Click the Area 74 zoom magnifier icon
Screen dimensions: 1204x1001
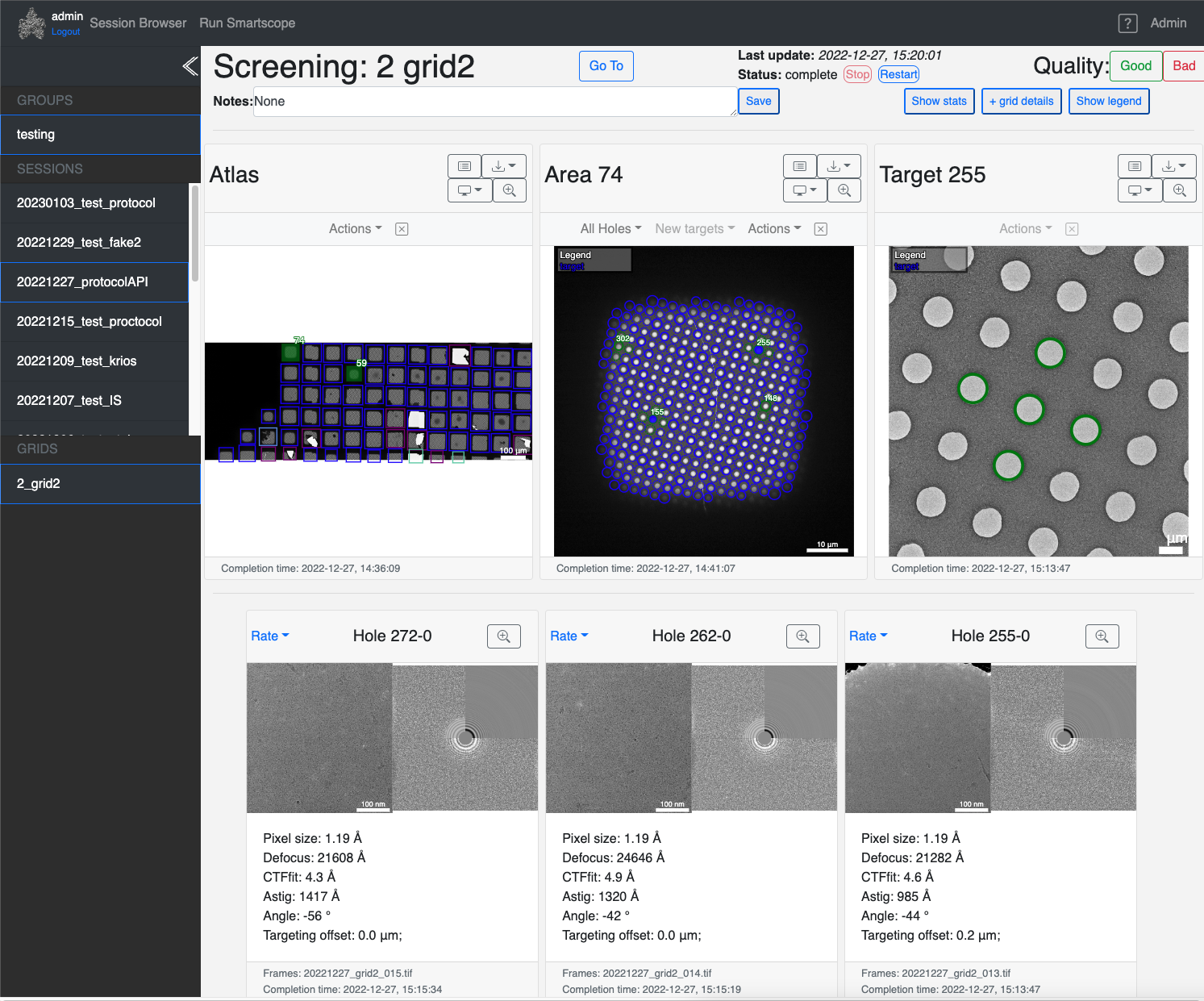844,190
